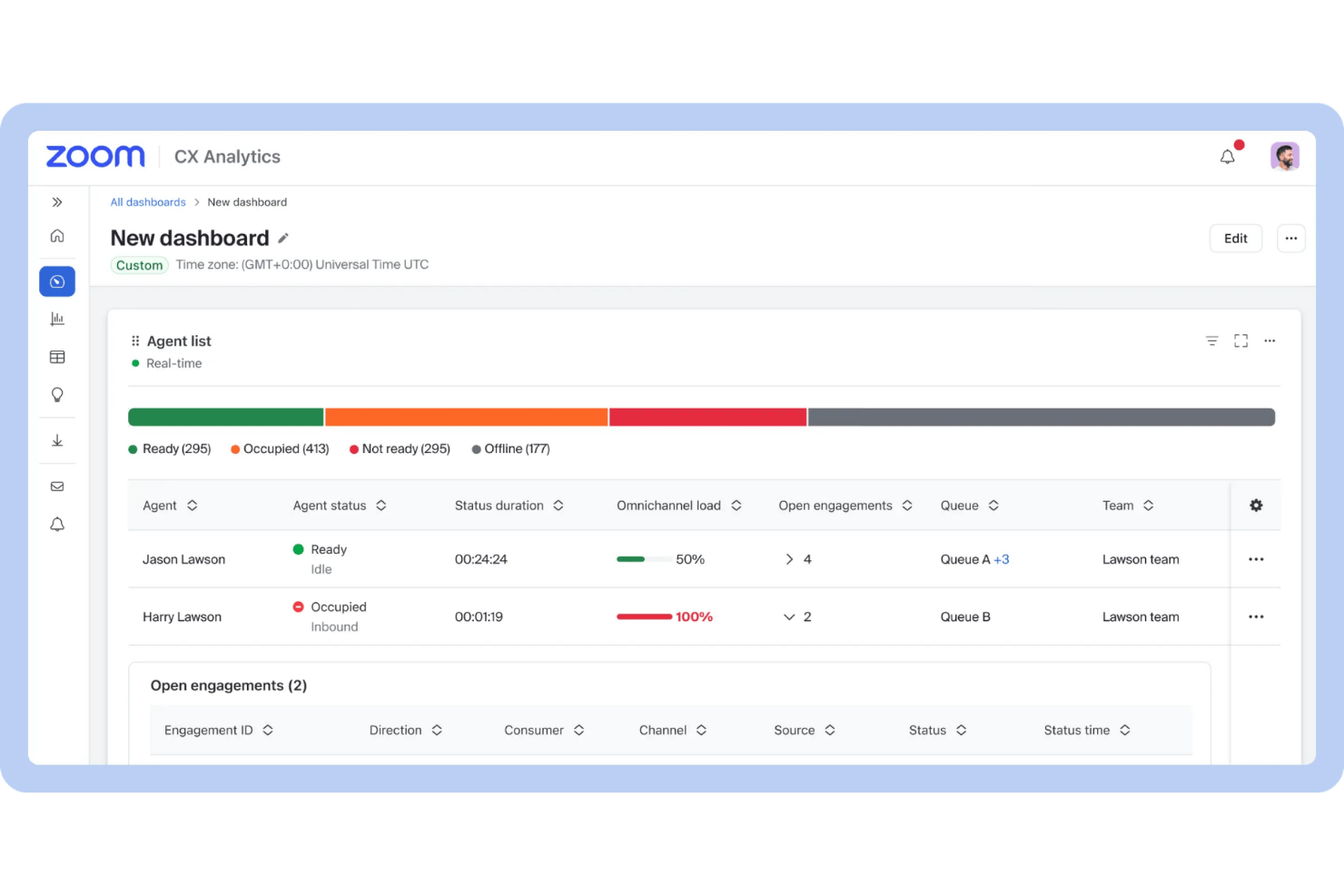The width and height of the screenshot is (1344, 896).
Task: Click the gray Offline bar segment
Action: pos(1042,417)
